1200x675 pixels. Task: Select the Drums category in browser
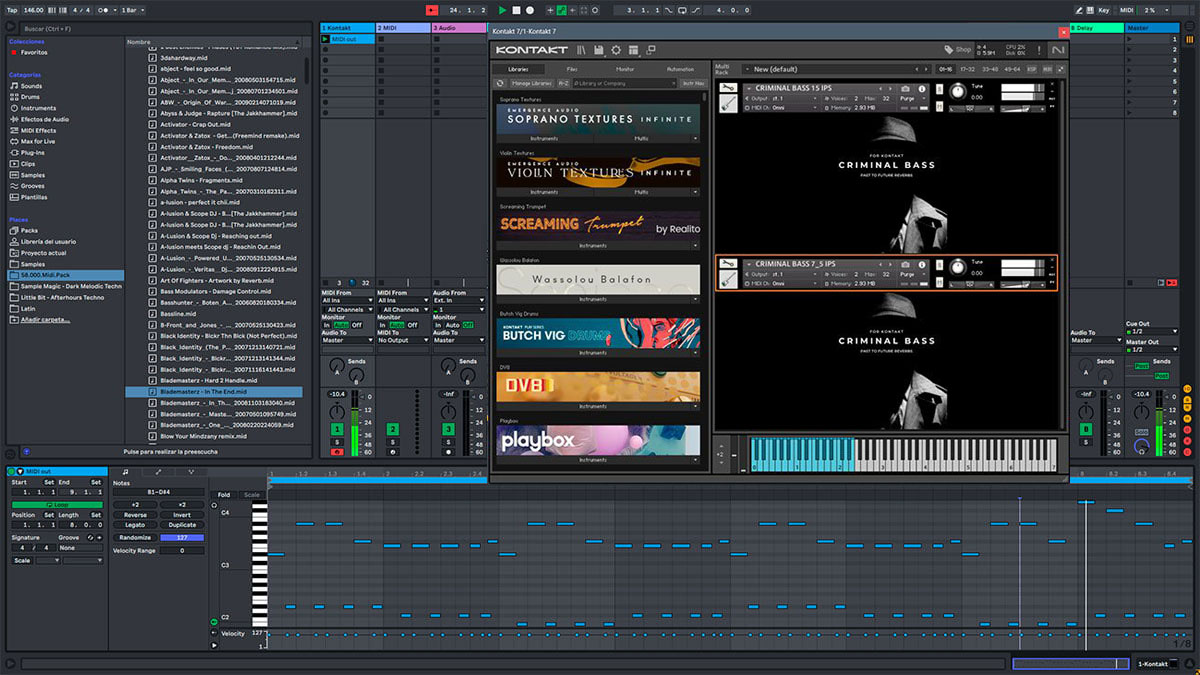31,97
